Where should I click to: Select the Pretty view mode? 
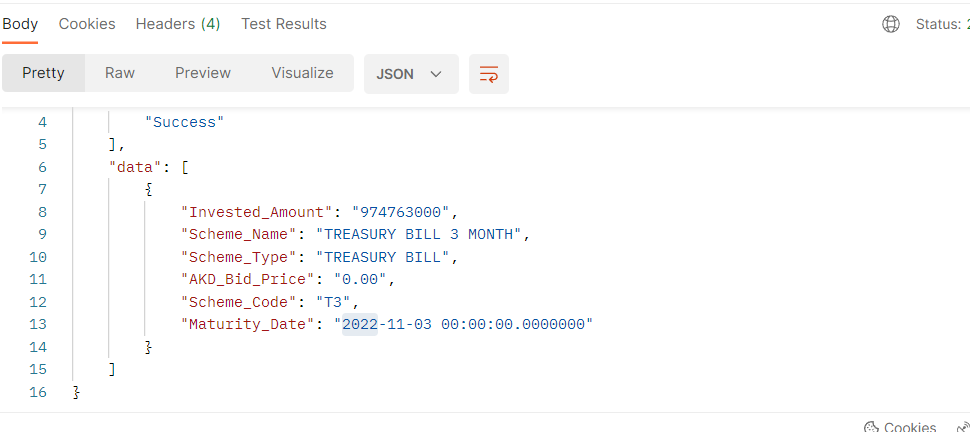[x=43, y=73]
